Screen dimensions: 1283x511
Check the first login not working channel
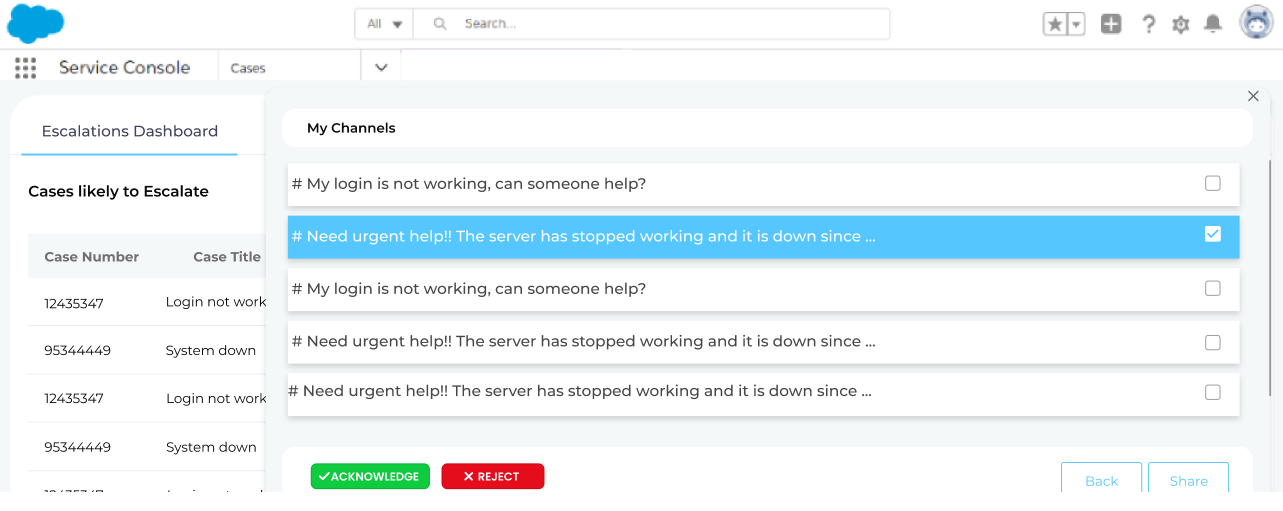click(1212, 184)
